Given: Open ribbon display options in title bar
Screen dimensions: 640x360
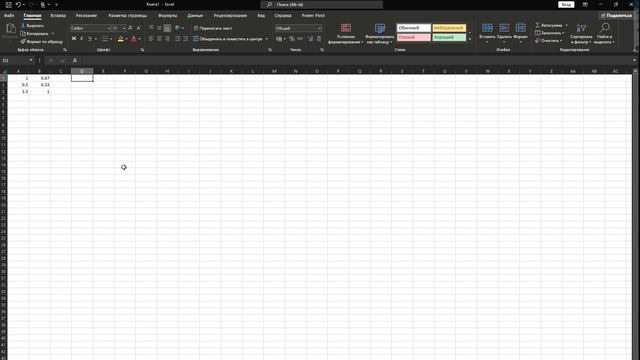Looking at the screenshot, I should click(x=585, y=4).
